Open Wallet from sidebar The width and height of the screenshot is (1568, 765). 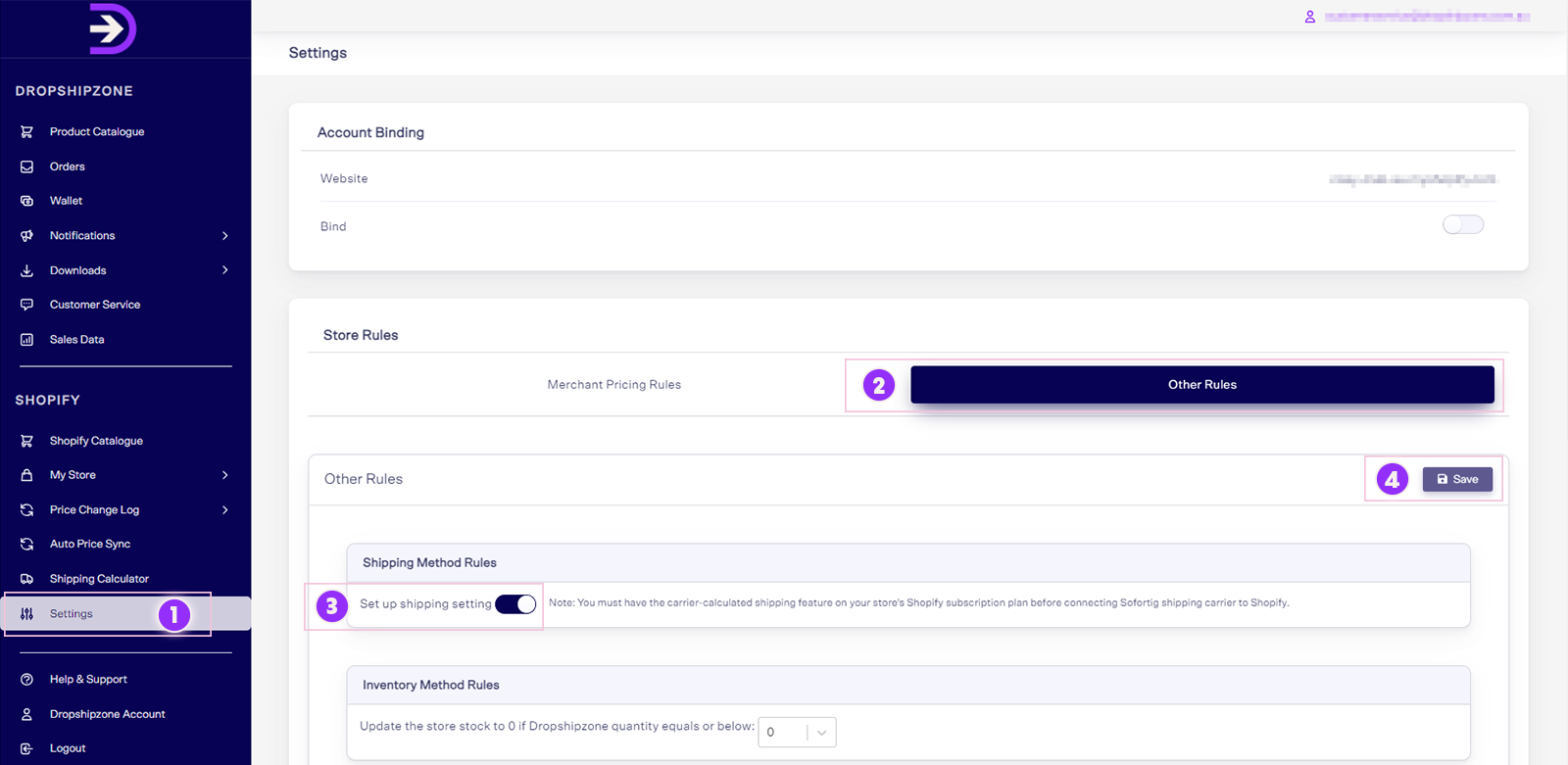tap(66, 201)
